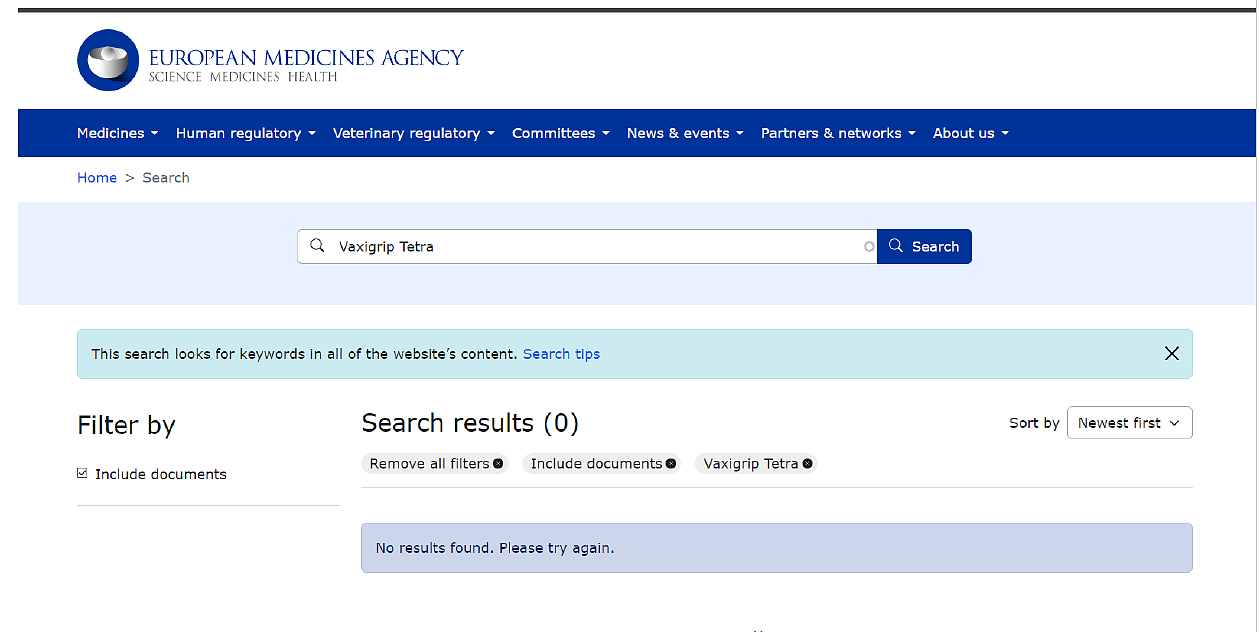Go to Home via the breadcrumb link

(97, 178)
